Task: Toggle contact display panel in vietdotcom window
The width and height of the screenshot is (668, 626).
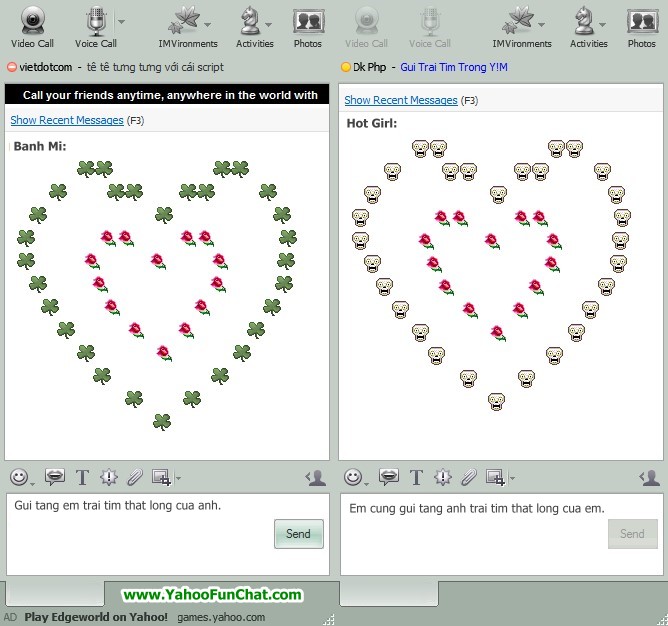Action: [x=316, y=478]
